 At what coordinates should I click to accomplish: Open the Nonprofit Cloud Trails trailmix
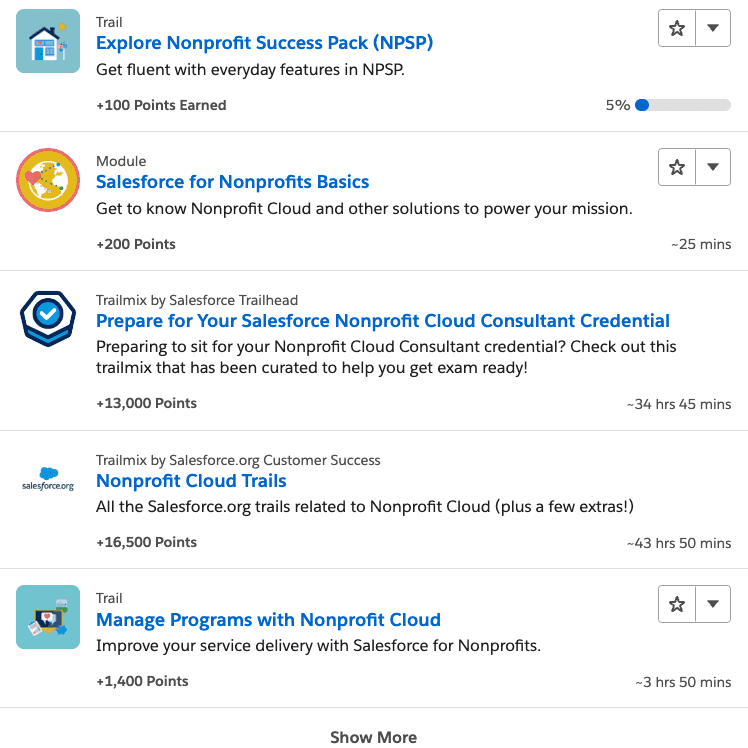[191, 481]
